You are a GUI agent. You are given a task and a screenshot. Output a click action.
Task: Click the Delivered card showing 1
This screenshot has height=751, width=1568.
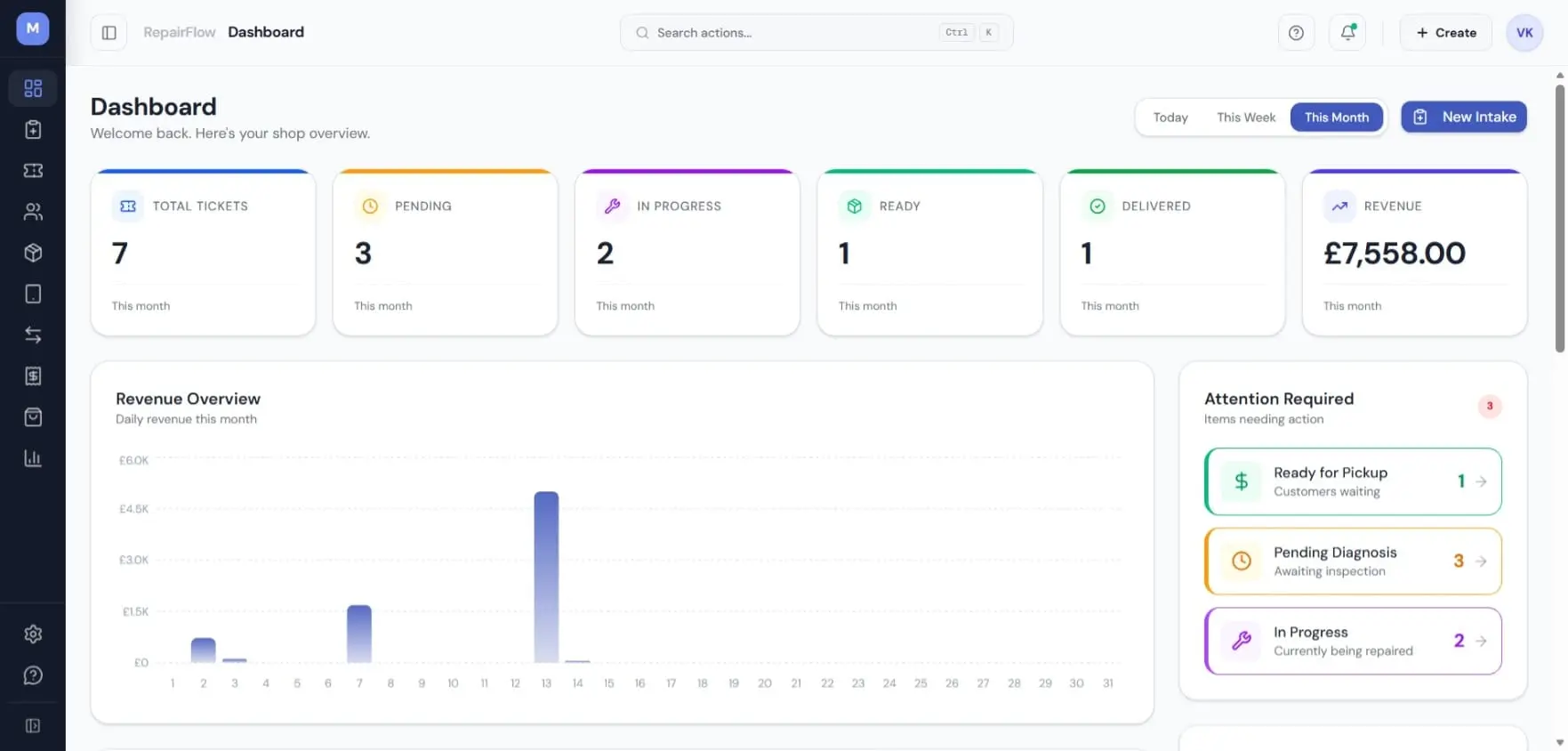tap(1172, 253)
